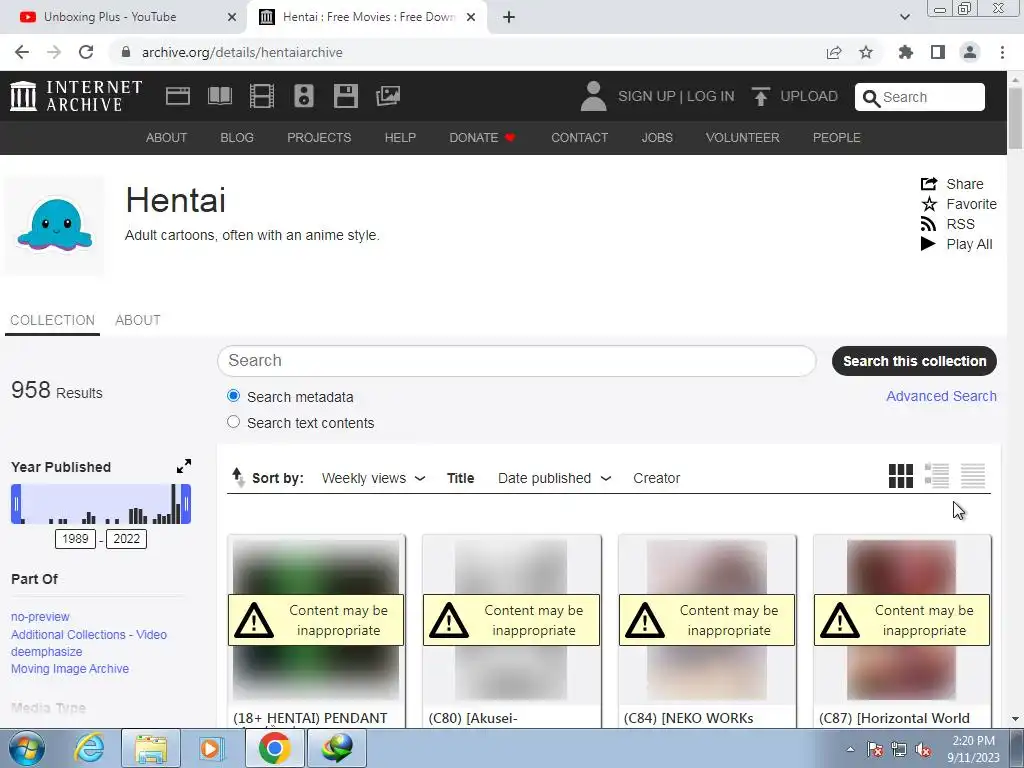This screenshot has width=1024, height=768.
Task: Click the top navbar Search box
Action: [x=920, y=97]
